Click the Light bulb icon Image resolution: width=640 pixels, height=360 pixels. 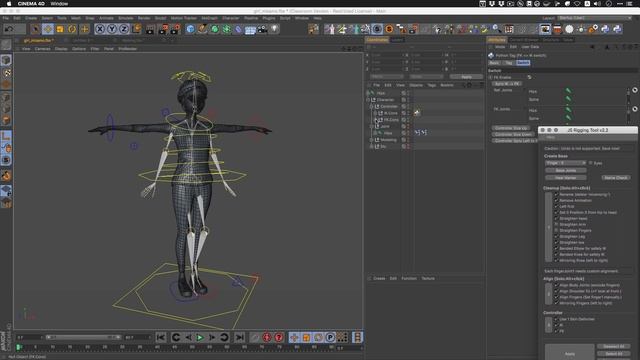pos(275,29)
